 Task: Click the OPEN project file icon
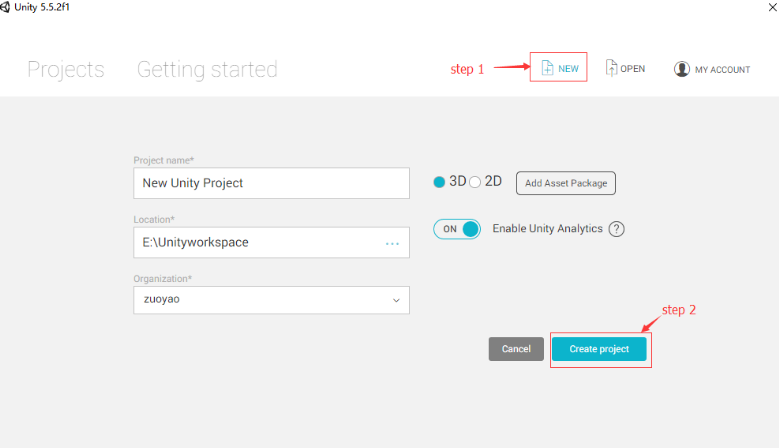[x=611, y=68]
